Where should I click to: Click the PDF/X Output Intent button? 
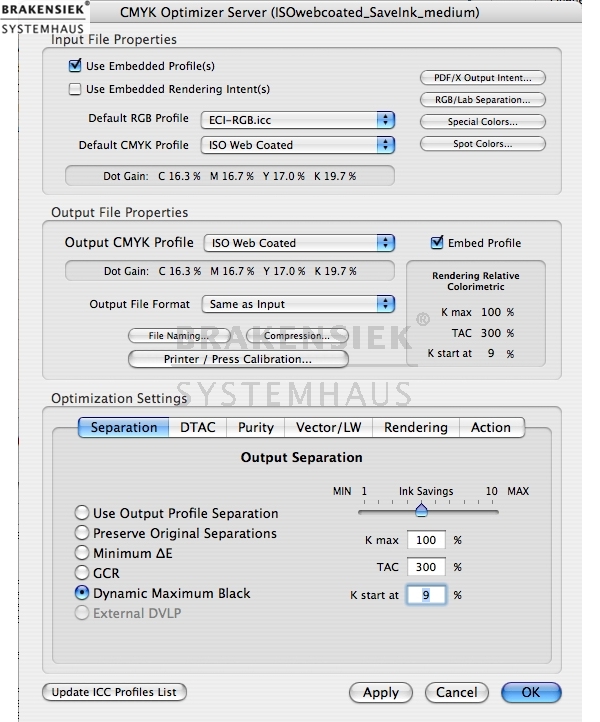(x=483, y=78)
